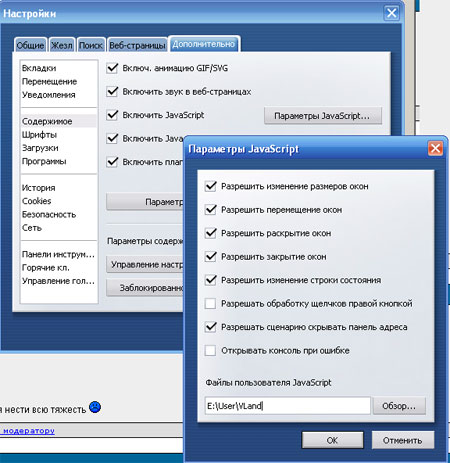Toggle Включ. анимацию GIF/SVG checkbox
450x463 pixels.
[x=112, y=68]
